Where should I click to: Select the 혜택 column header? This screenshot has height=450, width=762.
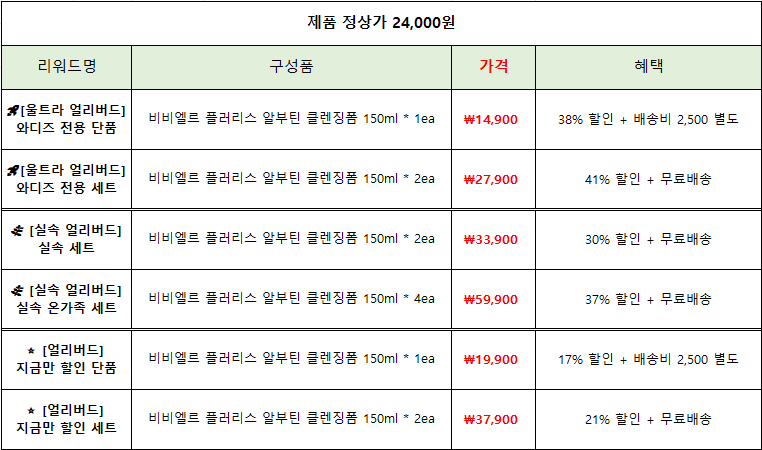(648, 67)
